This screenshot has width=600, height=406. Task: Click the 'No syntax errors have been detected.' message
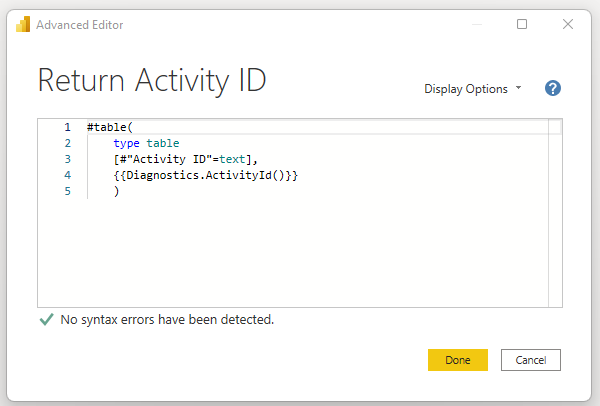coord(167,320)
